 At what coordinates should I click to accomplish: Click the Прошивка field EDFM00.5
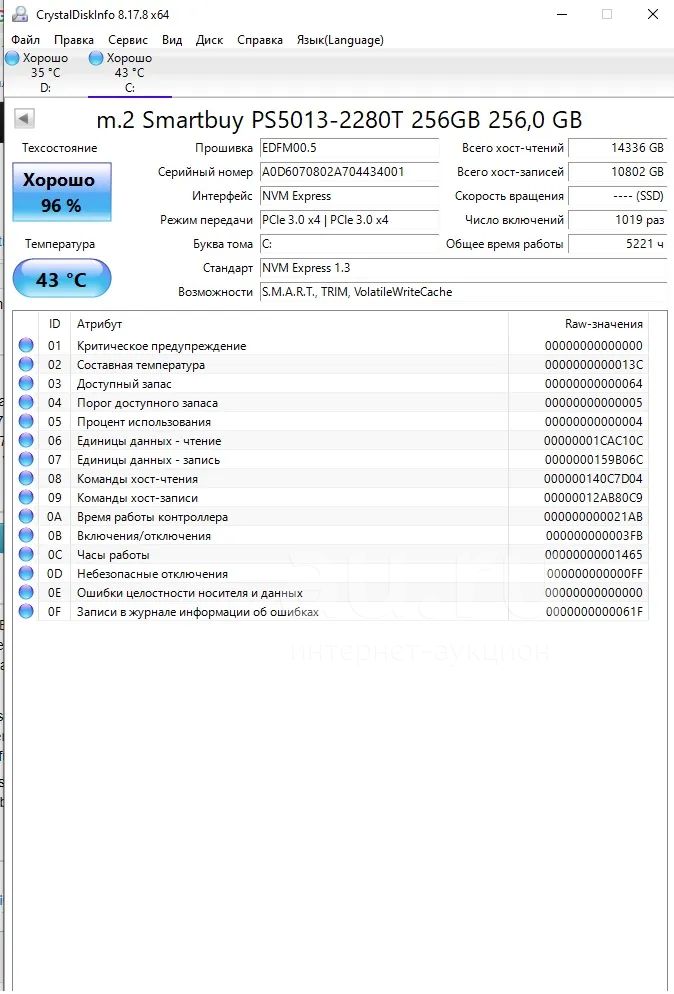click(x=349, y=148)
